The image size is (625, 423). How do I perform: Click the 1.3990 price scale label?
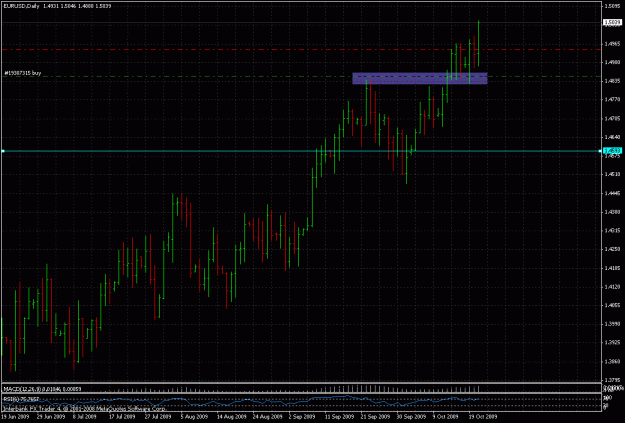pyautogui.click(x=612, y=324)
